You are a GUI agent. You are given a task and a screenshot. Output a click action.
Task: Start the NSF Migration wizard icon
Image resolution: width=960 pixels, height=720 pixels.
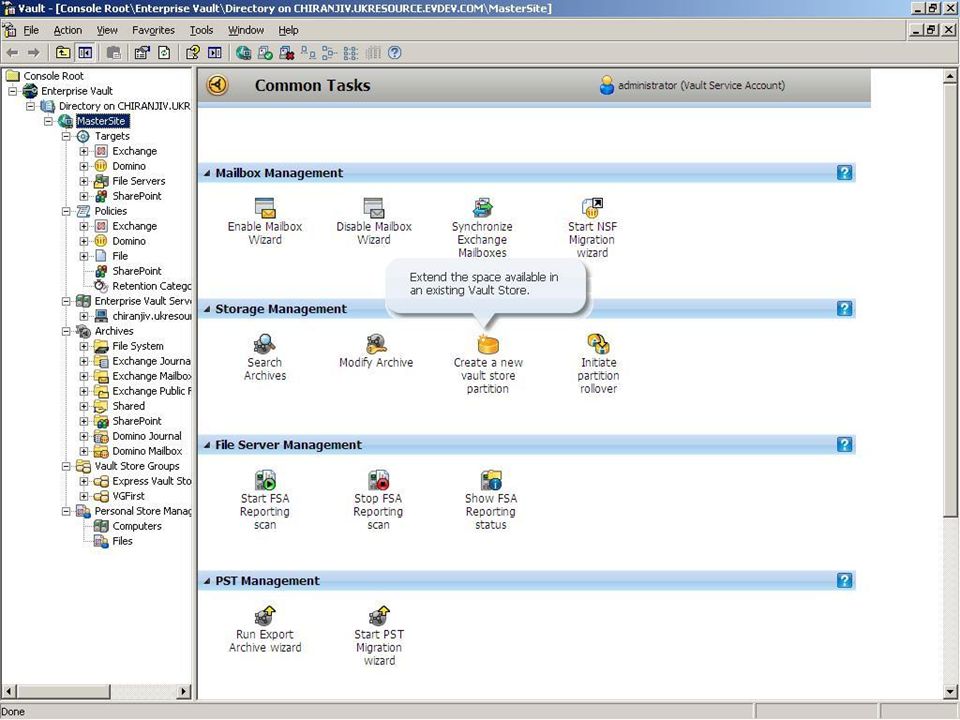coord(592,208)
